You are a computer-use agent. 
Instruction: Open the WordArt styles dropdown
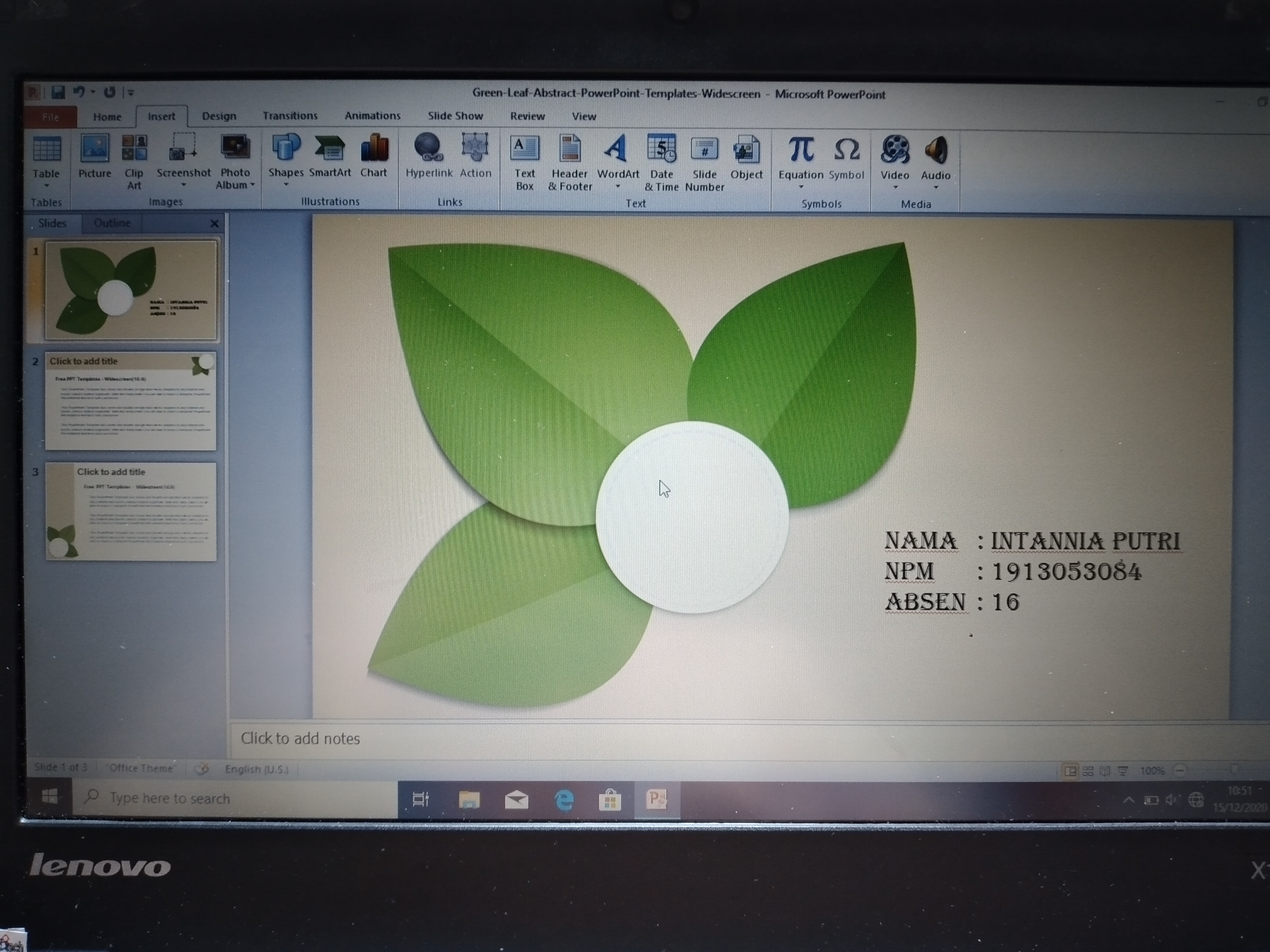[x=618, y=186]
